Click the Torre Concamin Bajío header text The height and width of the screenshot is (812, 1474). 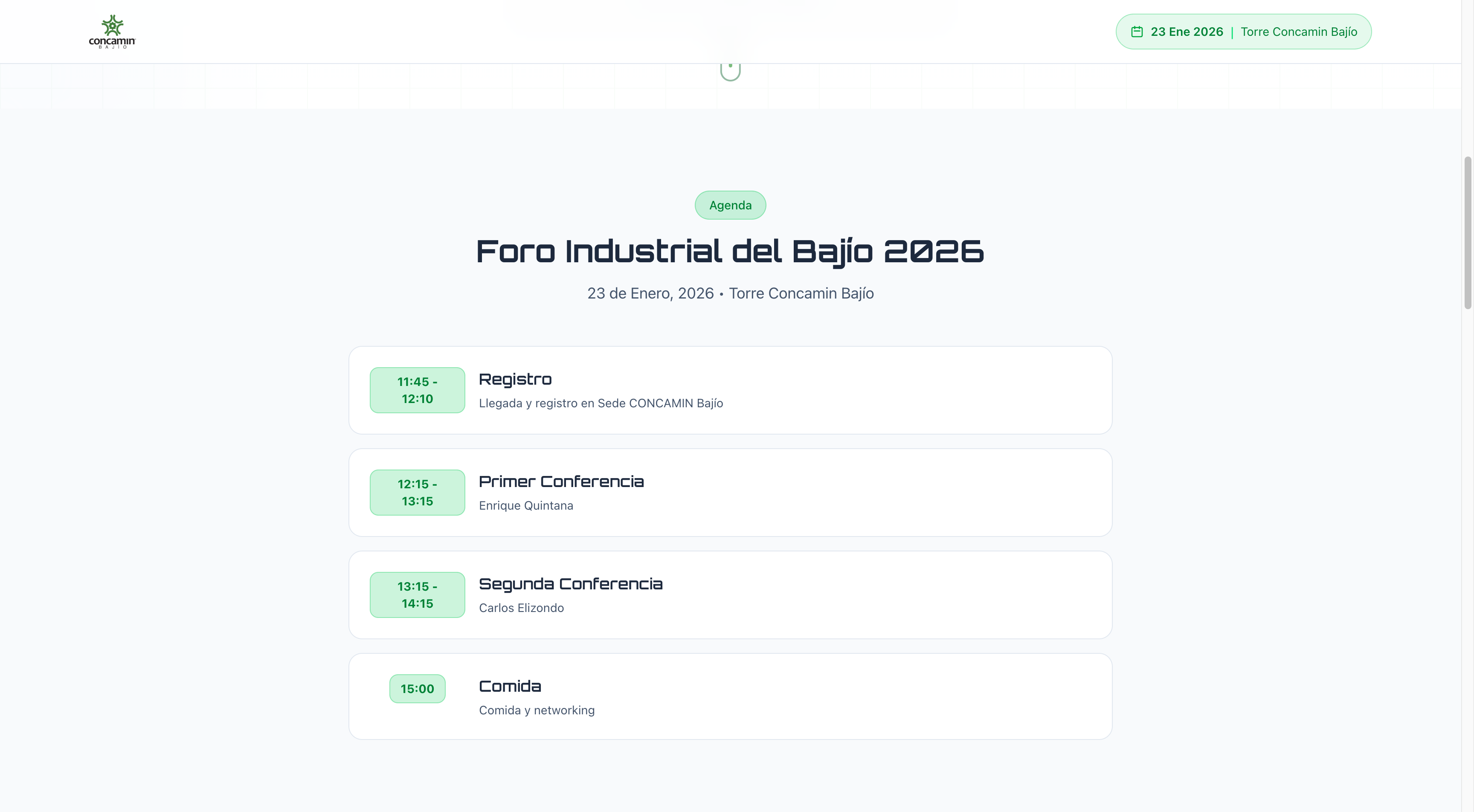coord(1298,32)
